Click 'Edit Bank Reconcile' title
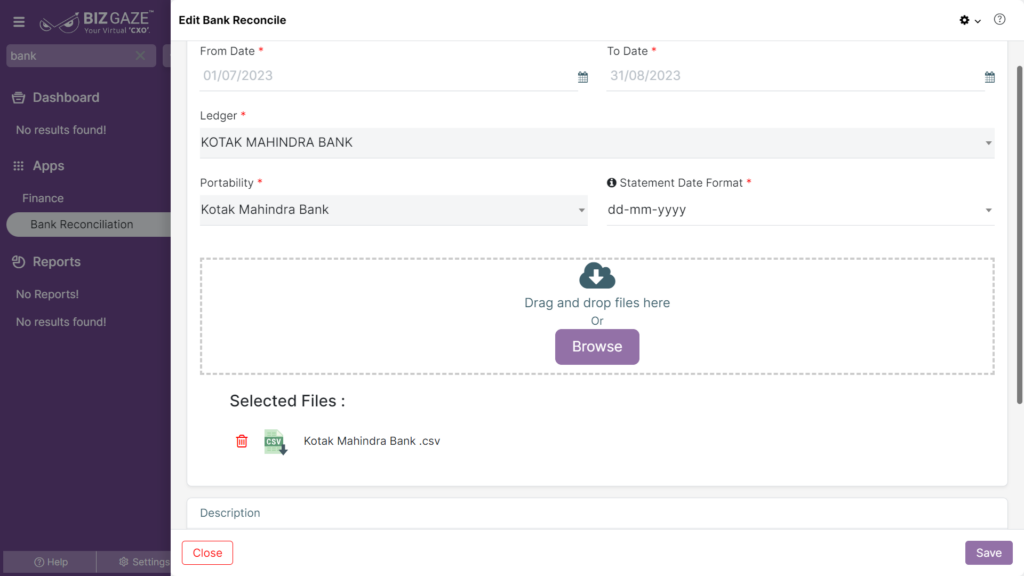1024x576 pixels. coord(232,20)
